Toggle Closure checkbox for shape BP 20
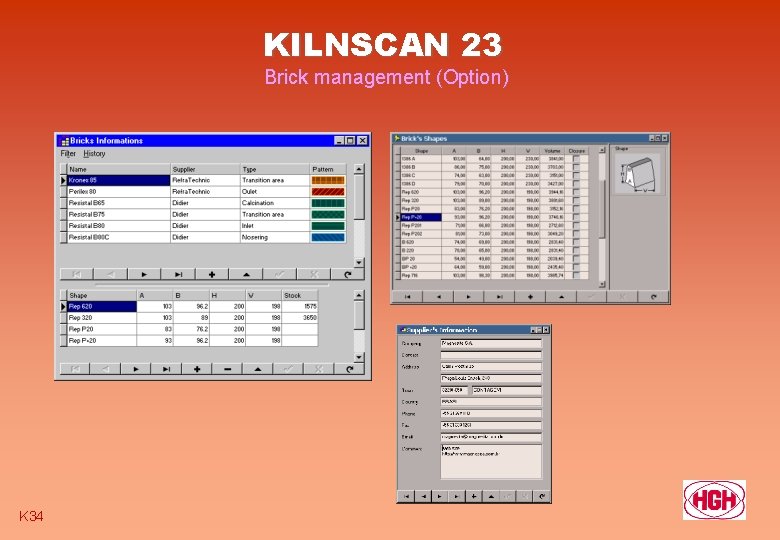780x540 pixels. click(x=576, y=259)
